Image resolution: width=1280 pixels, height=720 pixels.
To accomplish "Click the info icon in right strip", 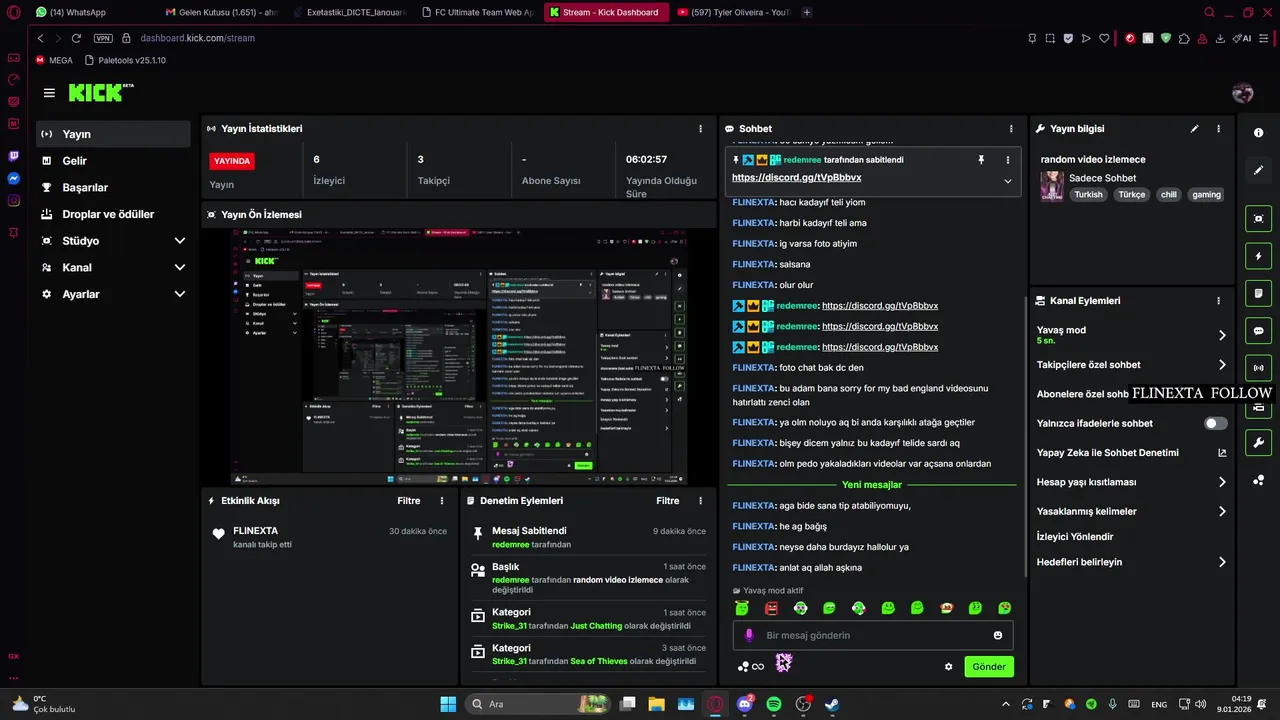I will pyautogui.click(x=1258, y=133).
